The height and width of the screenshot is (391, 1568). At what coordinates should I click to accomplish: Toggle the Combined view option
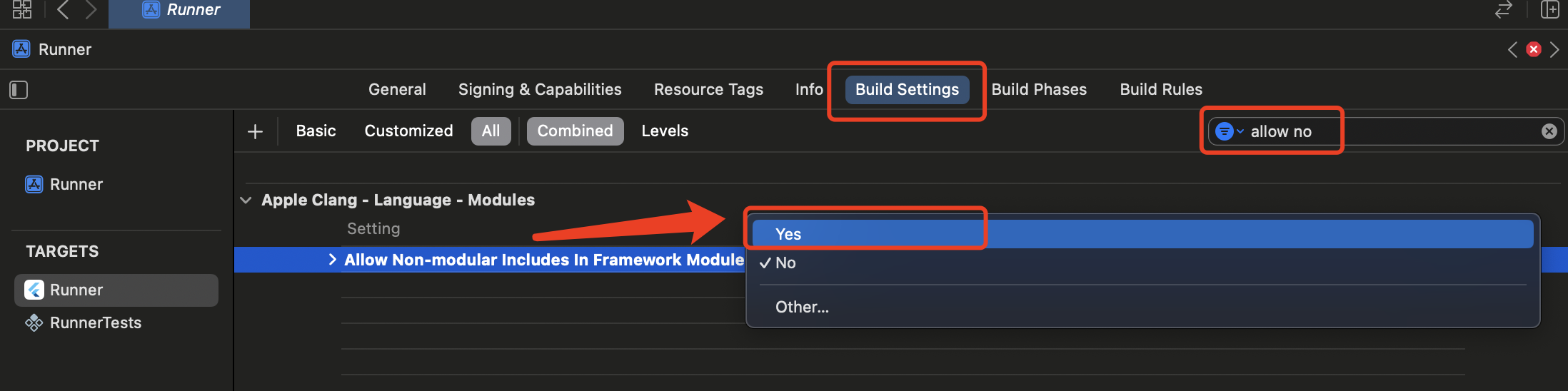[576, 131]
